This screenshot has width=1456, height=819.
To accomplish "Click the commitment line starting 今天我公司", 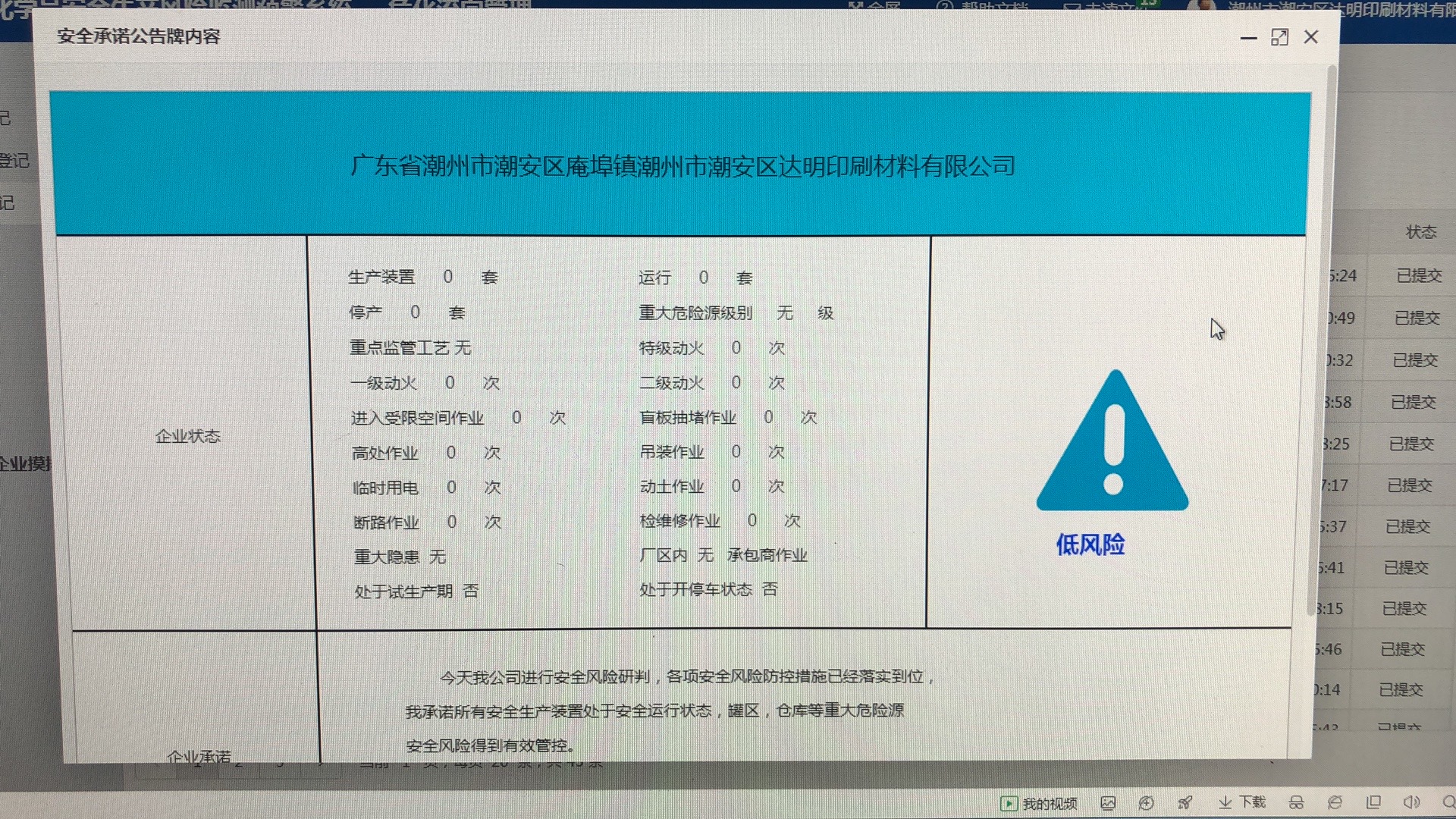I will point(687,676).
